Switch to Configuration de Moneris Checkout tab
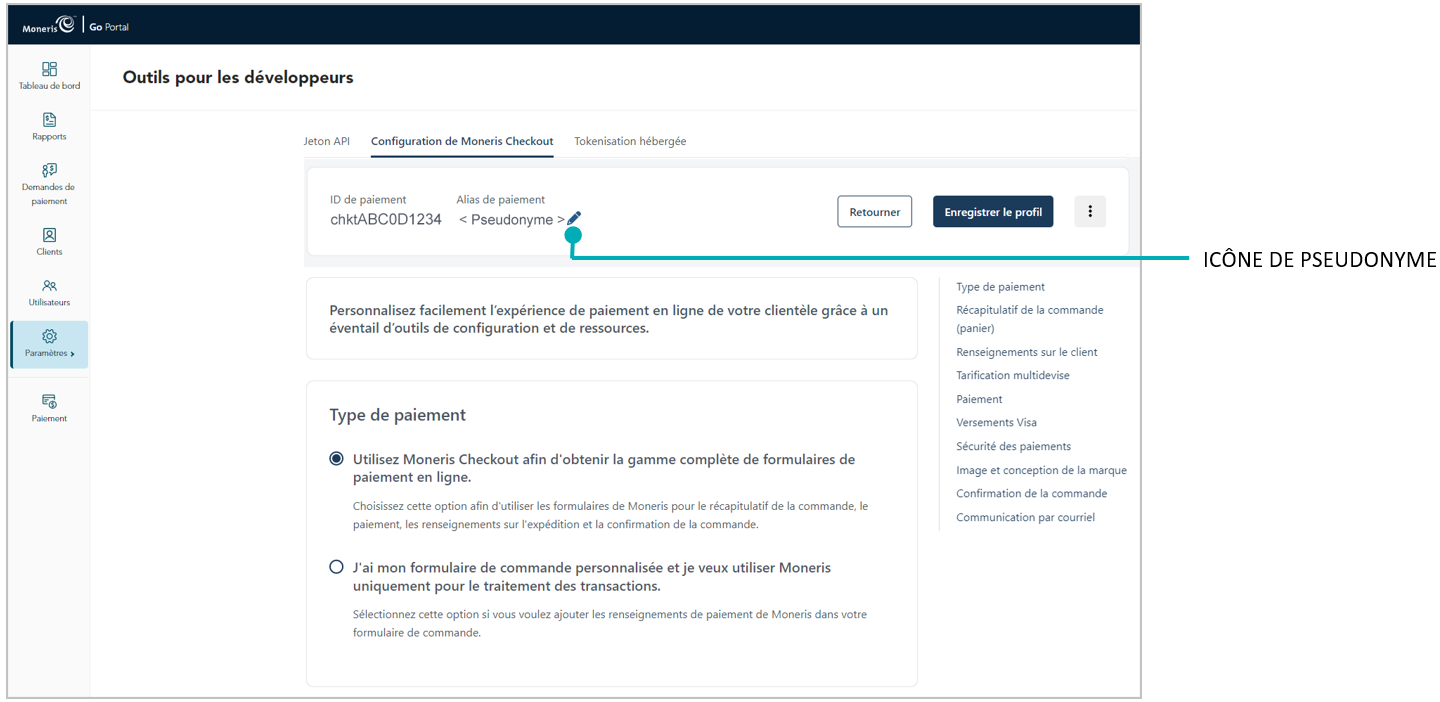The width and height of the screenshot is (1440, 702). point(462,141)
